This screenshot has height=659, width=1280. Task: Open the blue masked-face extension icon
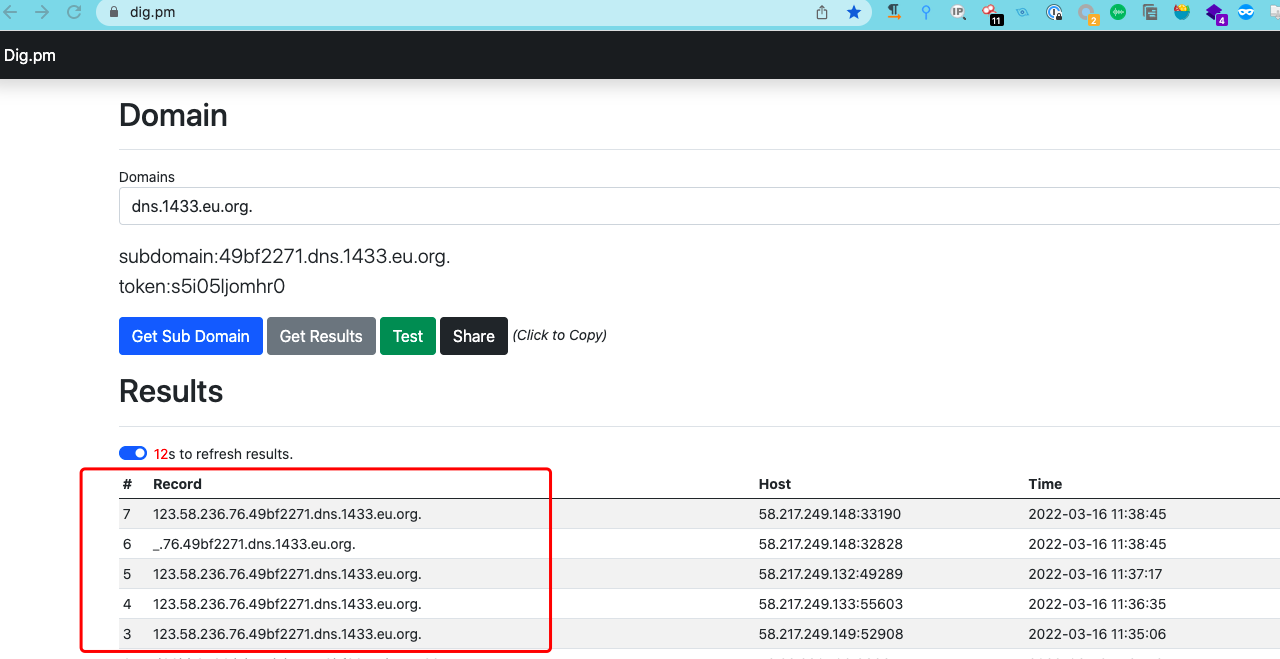(1246, 12)
